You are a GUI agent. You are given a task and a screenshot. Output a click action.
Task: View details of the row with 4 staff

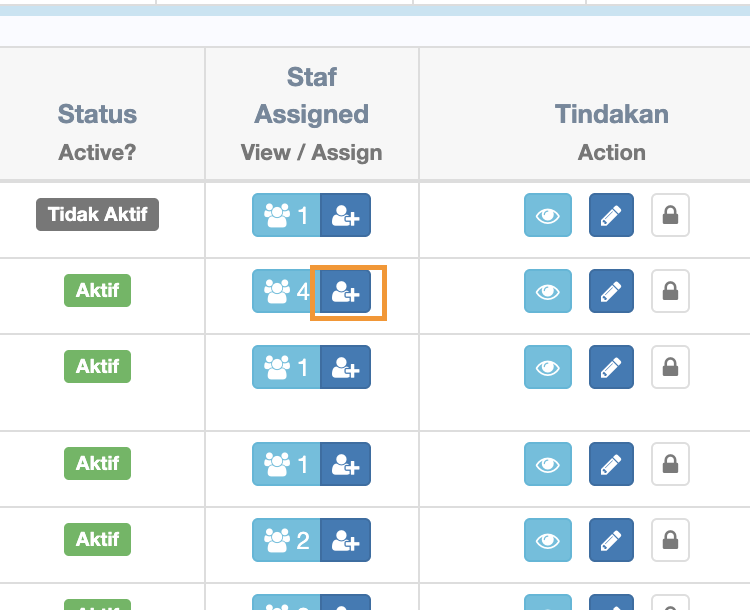548,292
